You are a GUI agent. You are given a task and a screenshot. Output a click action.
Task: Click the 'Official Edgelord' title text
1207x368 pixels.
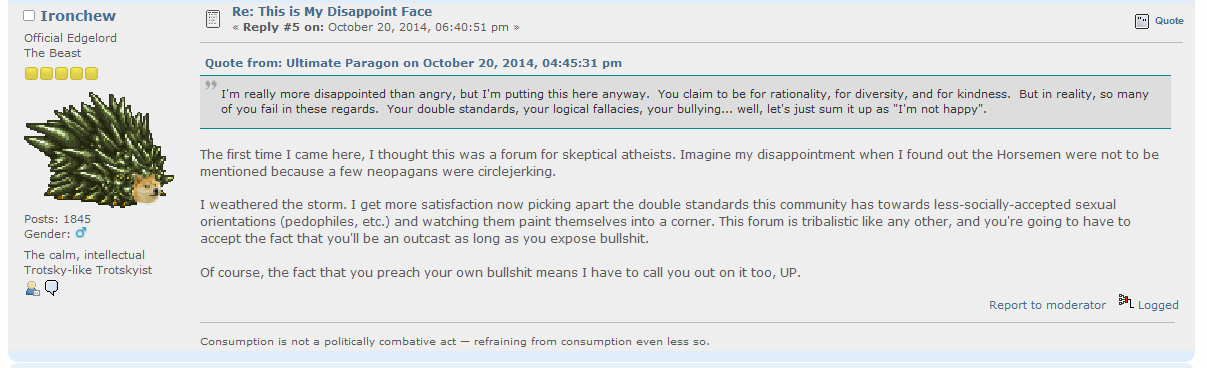[70, 38]
